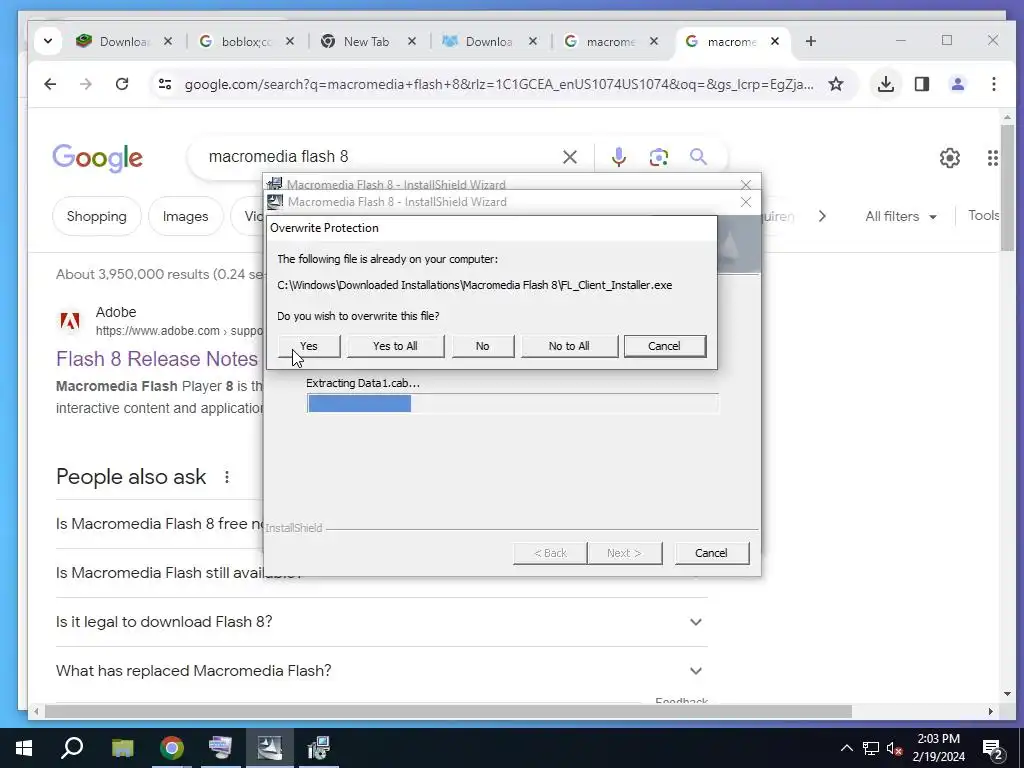1024x768 pixels.
Task: Open Flash 8 Release Notes link
Action: (x=157, y=359)
